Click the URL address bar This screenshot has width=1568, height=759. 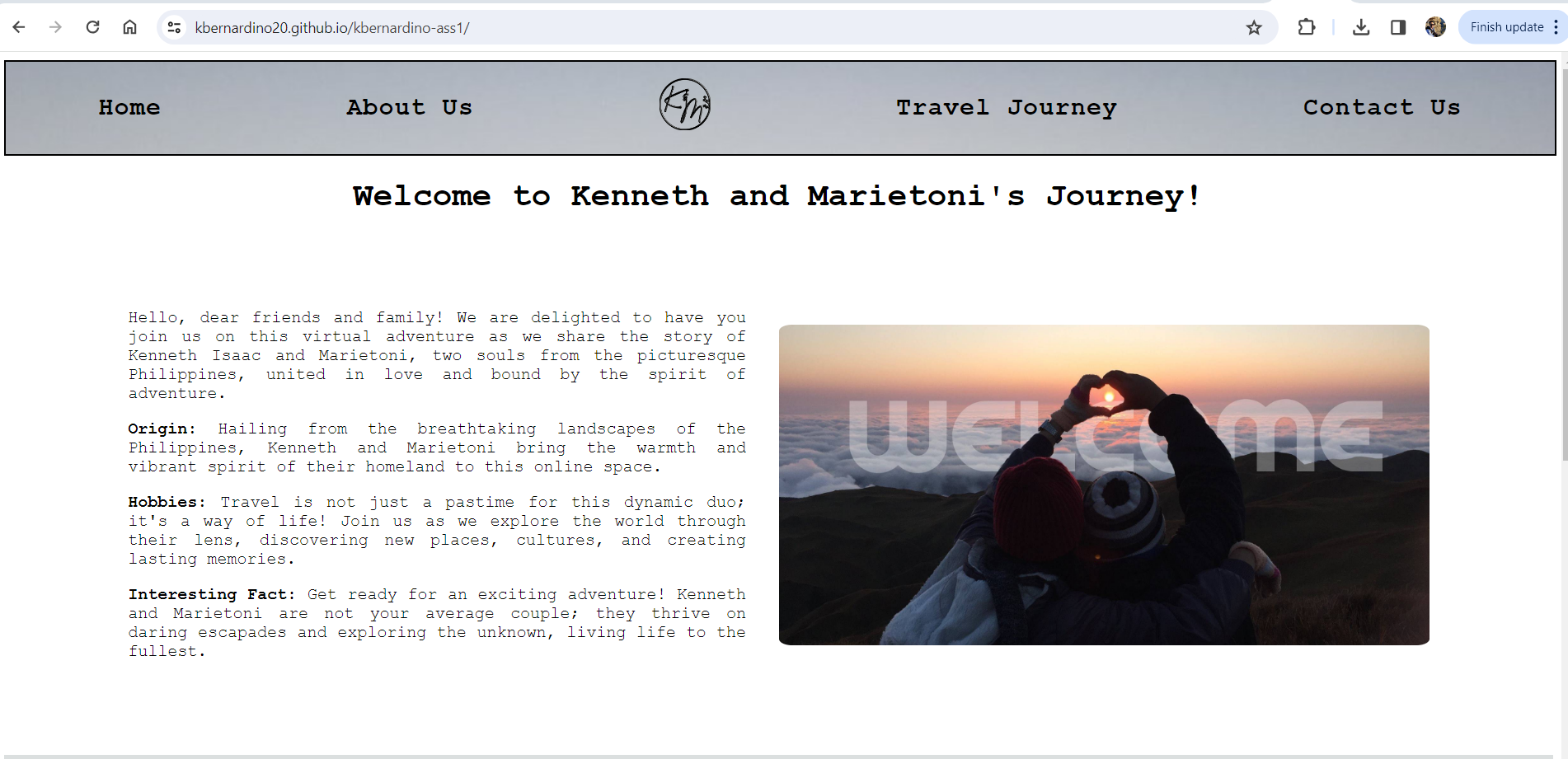tap(709, 27)
